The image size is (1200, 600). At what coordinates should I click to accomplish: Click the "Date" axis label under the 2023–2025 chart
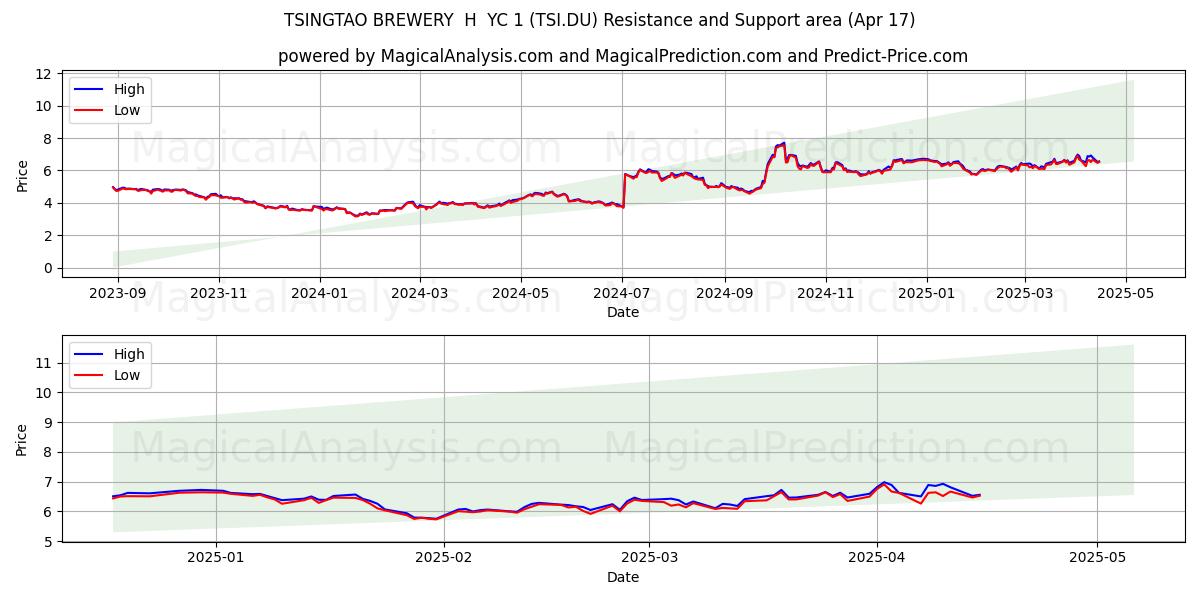tap(622, 313)
